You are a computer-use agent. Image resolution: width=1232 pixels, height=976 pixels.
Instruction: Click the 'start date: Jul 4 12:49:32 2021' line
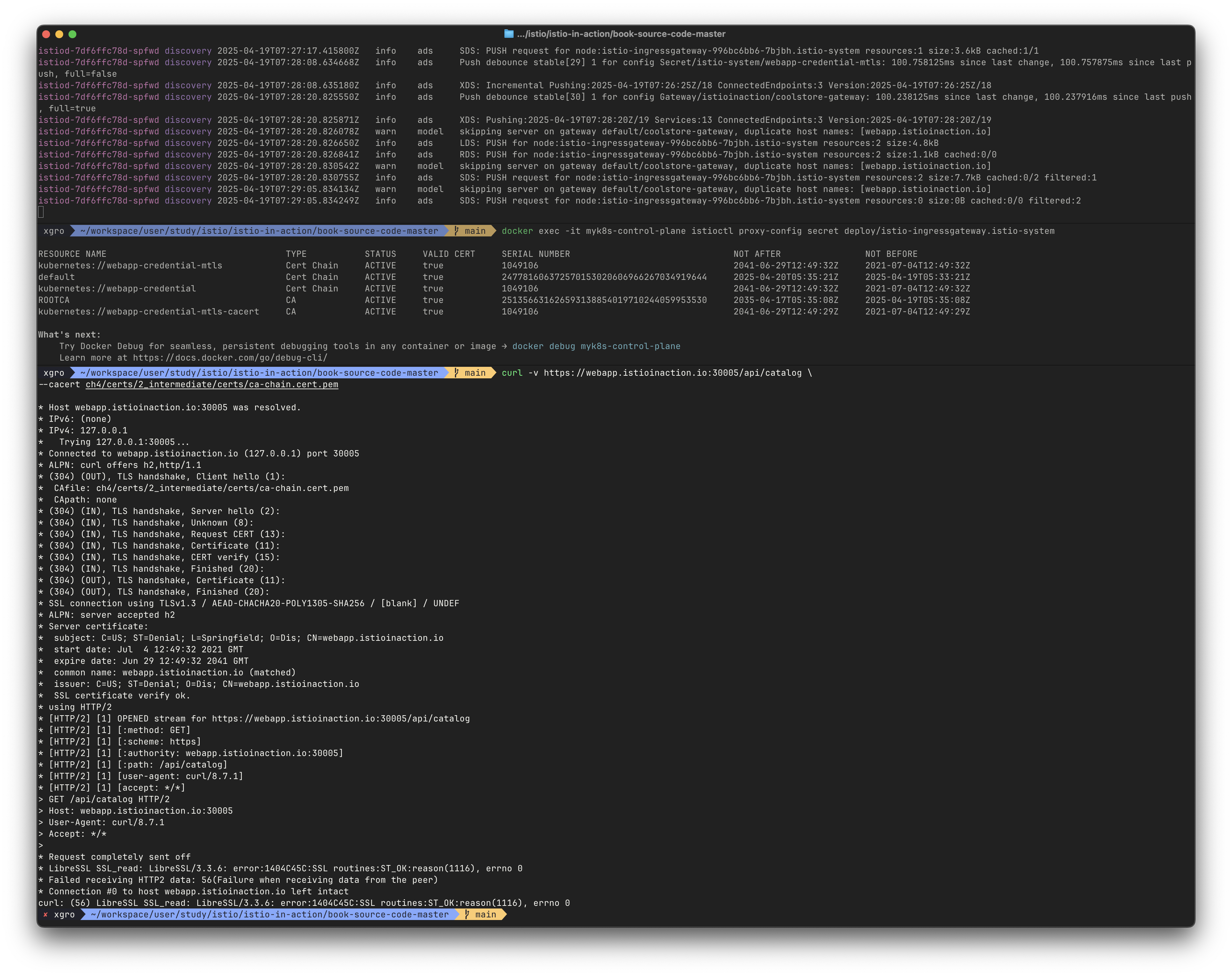[x=141, y=649]
